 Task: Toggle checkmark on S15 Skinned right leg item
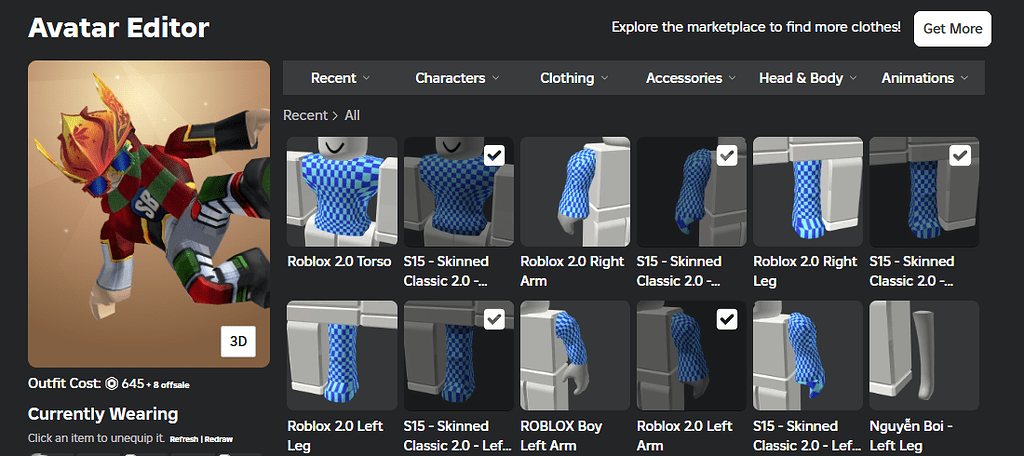point(959,155)
